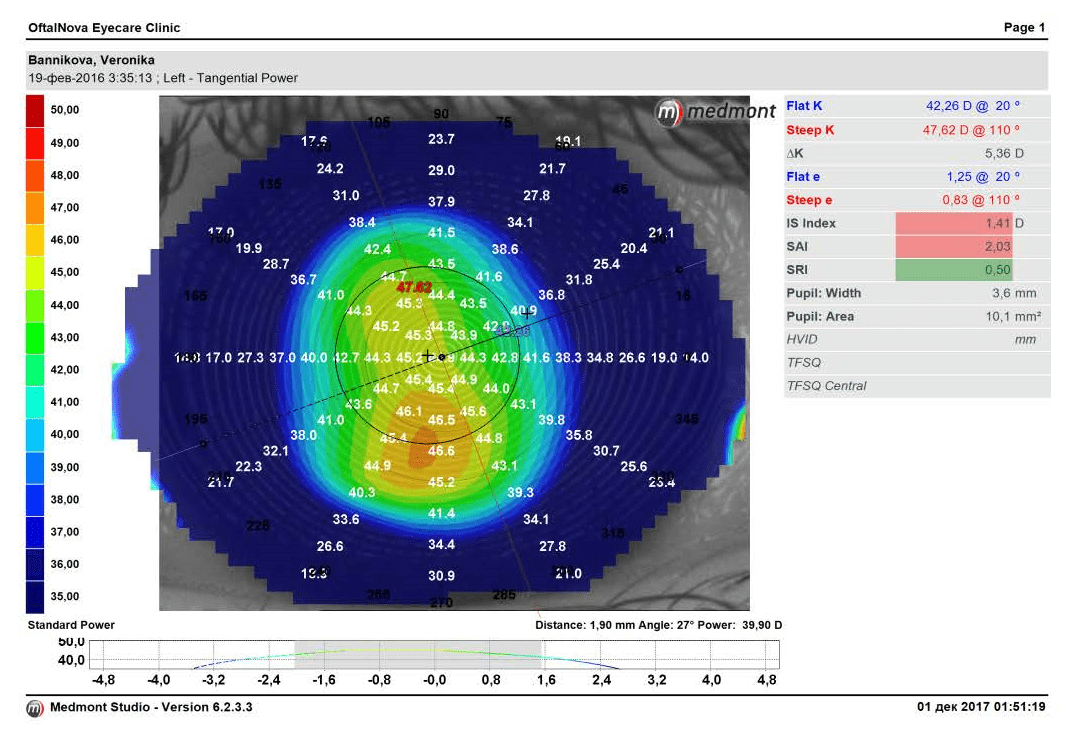Pick the 35,00 dark blue scale swatch
Image resolution: width=1078 pixels, height=731 pixels.
[x=35, y=596]
